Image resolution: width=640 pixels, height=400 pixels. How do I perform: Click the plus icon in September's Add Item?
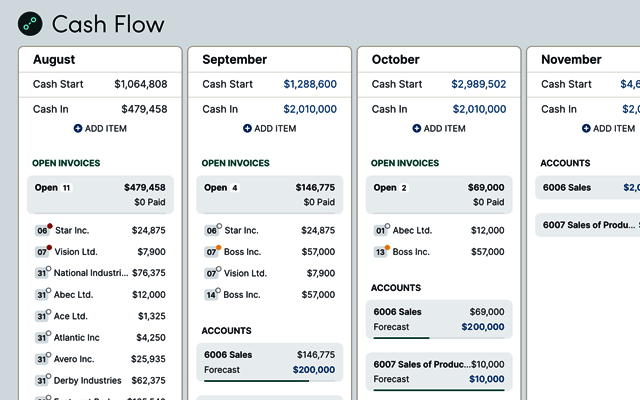coord(248,128)
